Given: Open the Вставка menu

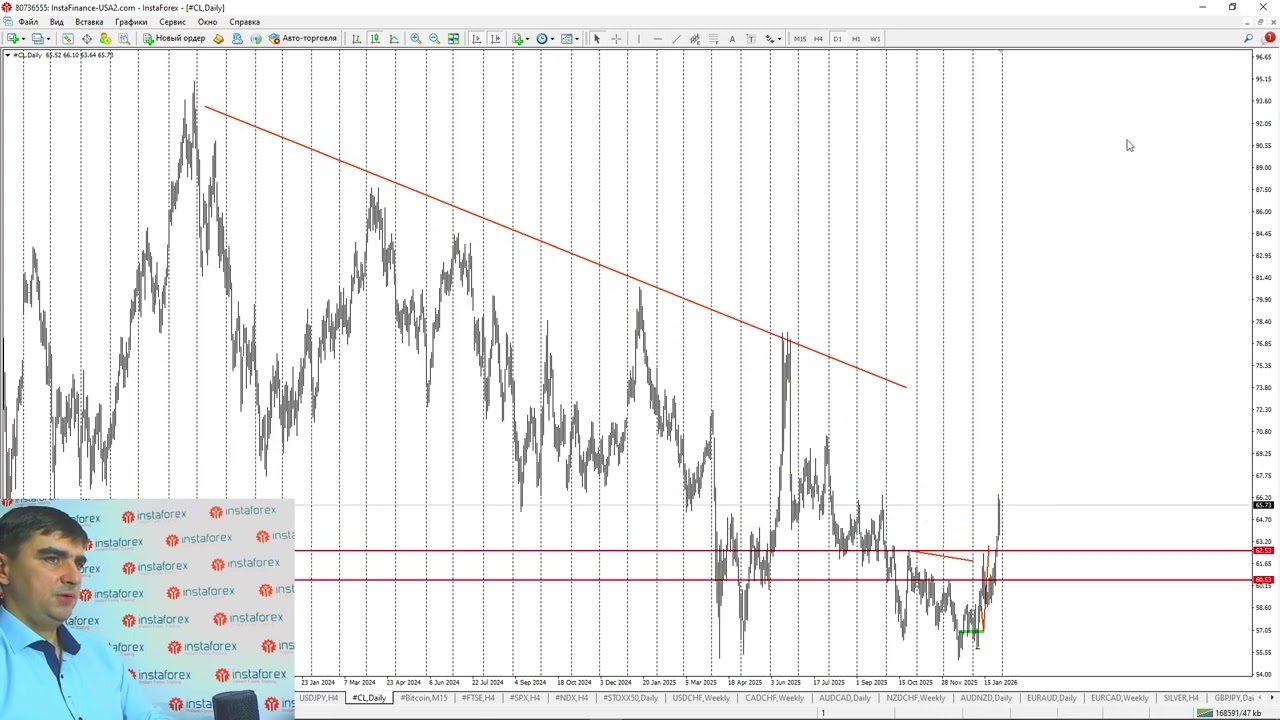Looking at the screenshot, I should click(x=89, y=22).
